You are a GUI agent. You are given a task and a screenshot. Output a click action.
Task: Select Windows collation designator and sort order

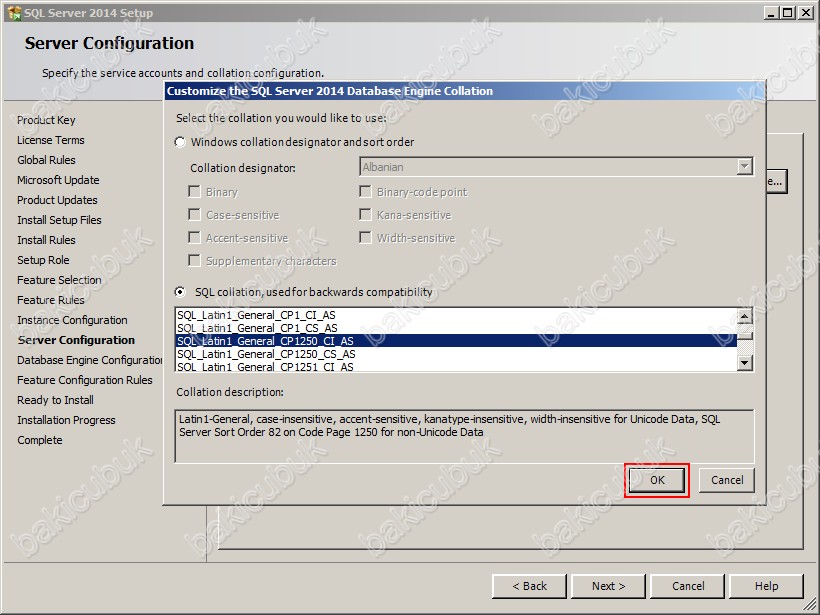(180, 142)
